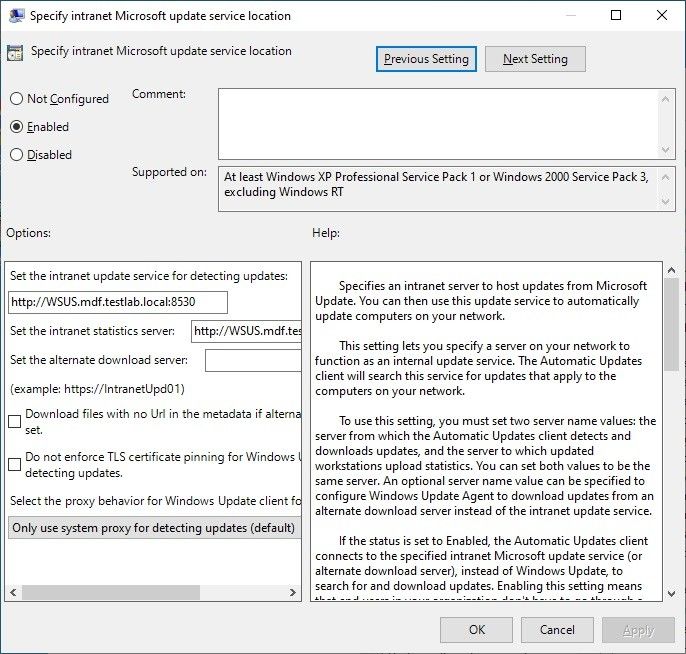Click the Help pane scroll down arrow

click(x=671, y=594)
